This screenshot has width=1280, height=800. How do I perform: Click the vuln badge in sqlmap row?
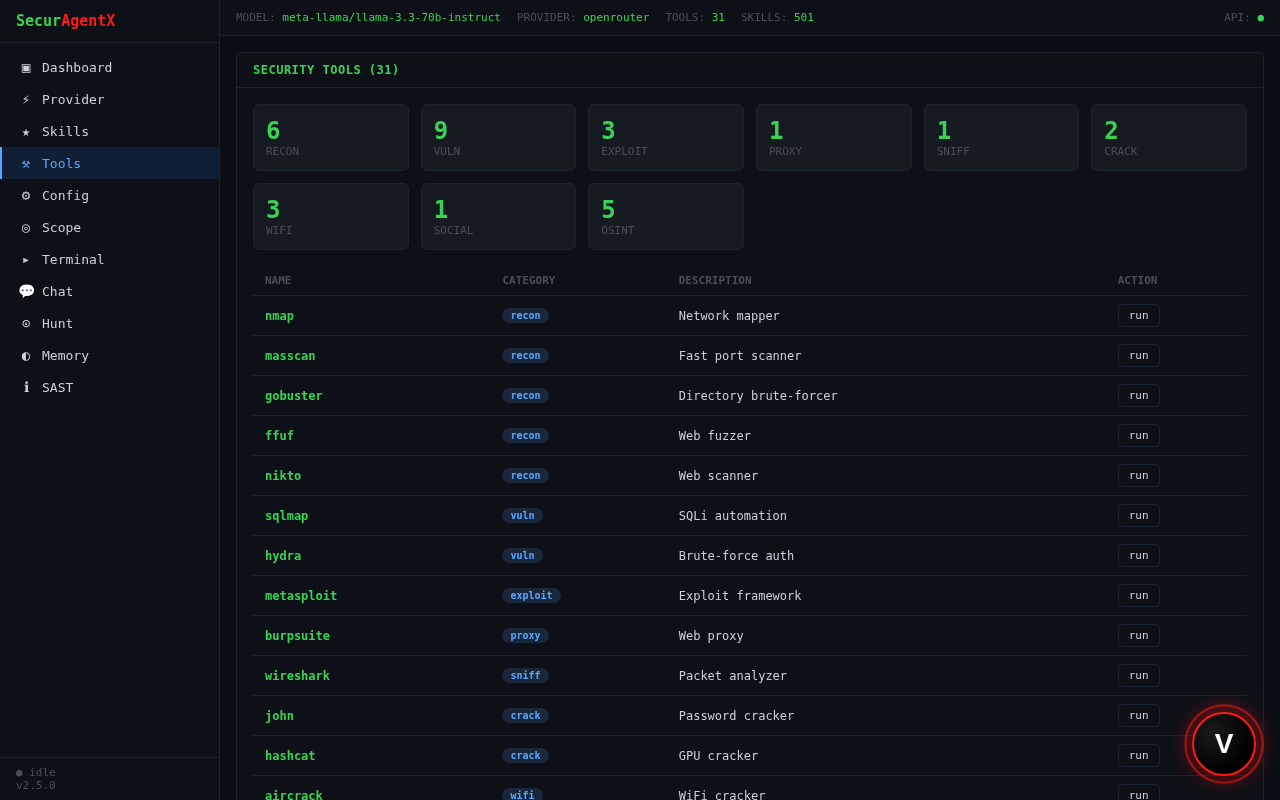[522, 515]
